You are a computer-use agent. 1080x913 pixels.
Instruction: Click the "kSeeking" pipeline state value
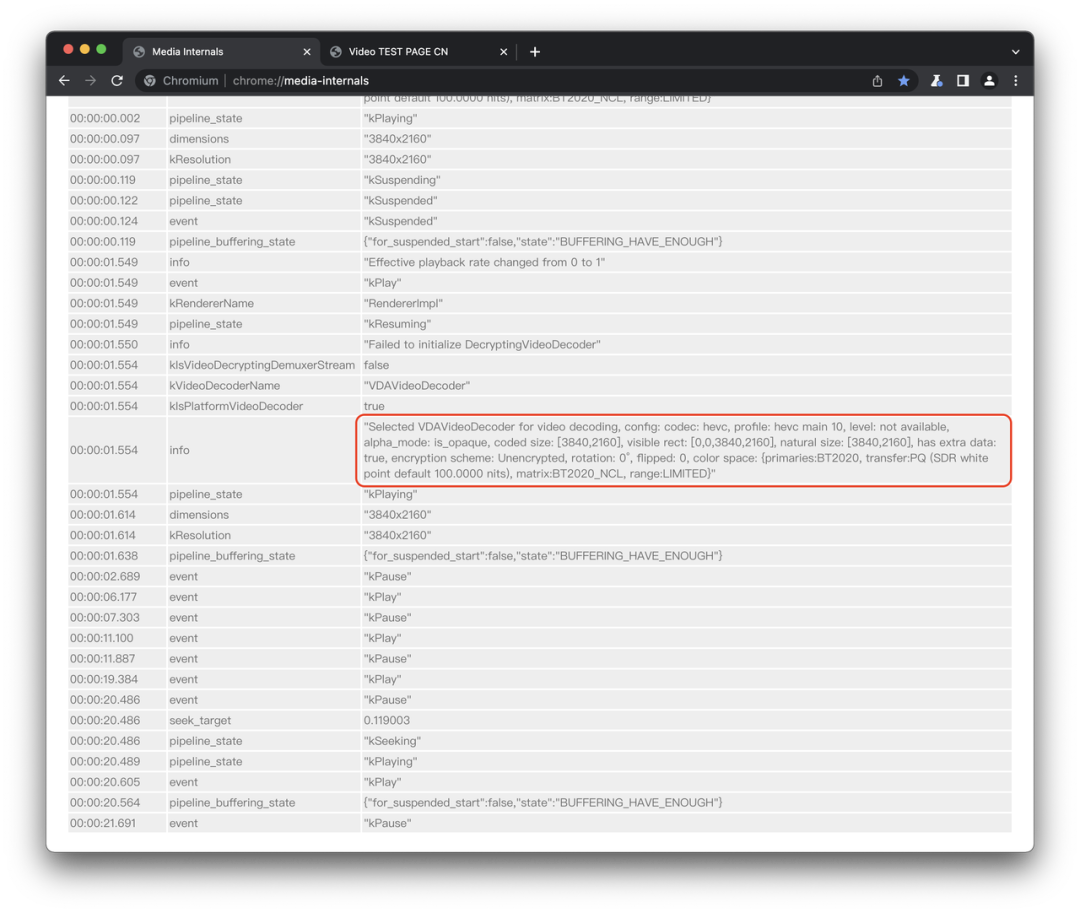[392, 741]
